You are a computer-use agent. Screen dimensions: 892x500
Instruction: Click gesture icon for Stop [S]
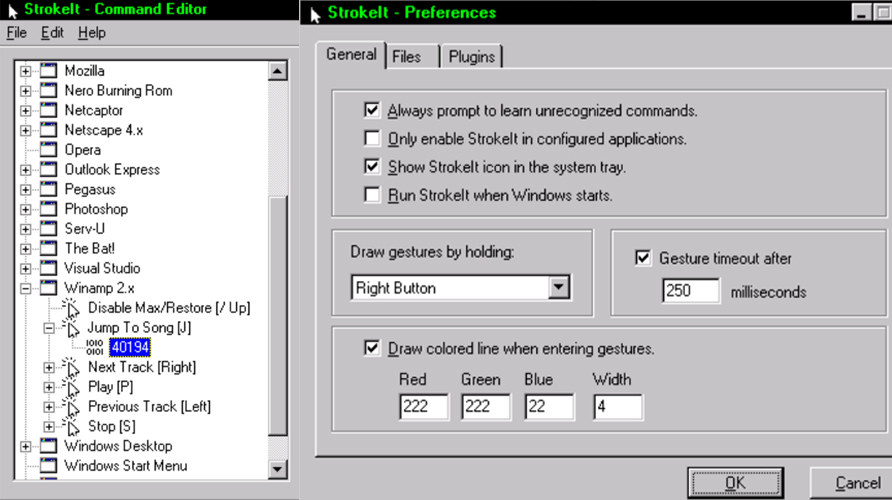pyautogui.click(x=71, y=426)
